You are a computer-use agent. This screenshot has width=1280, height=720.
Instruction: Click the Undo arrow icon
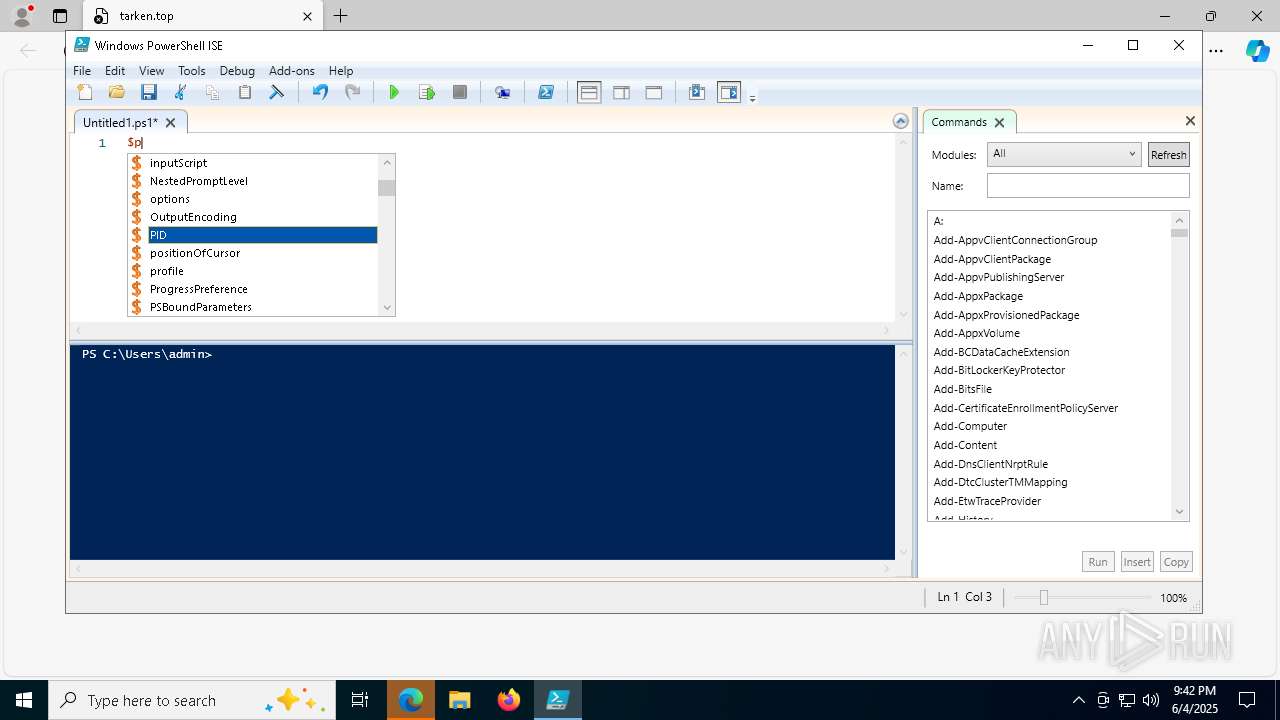[320, 92]
